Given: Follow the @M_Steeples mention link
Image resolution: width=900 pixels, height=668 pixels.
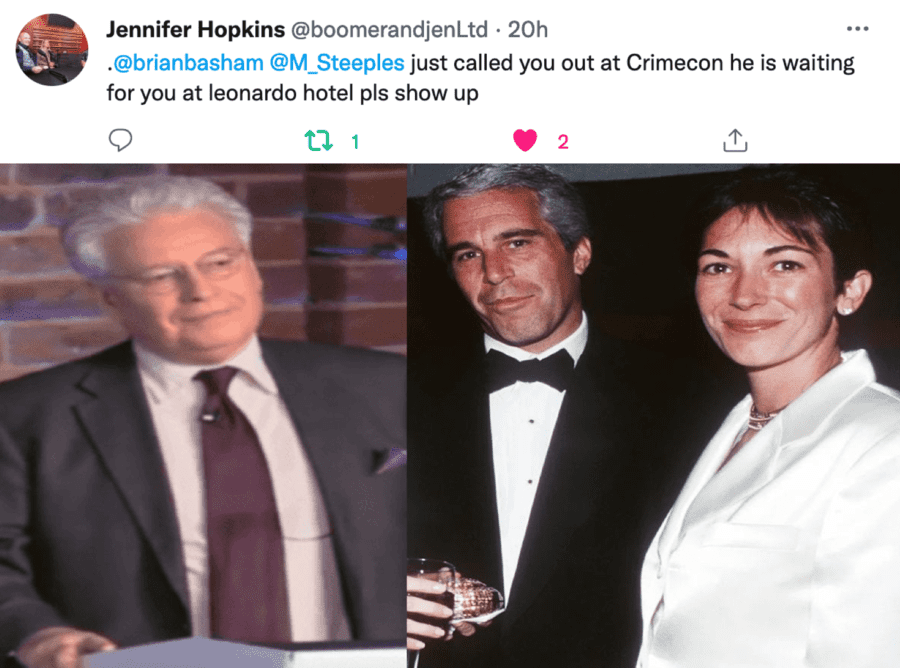Looking at the screenshot, I should coord(337,63).
